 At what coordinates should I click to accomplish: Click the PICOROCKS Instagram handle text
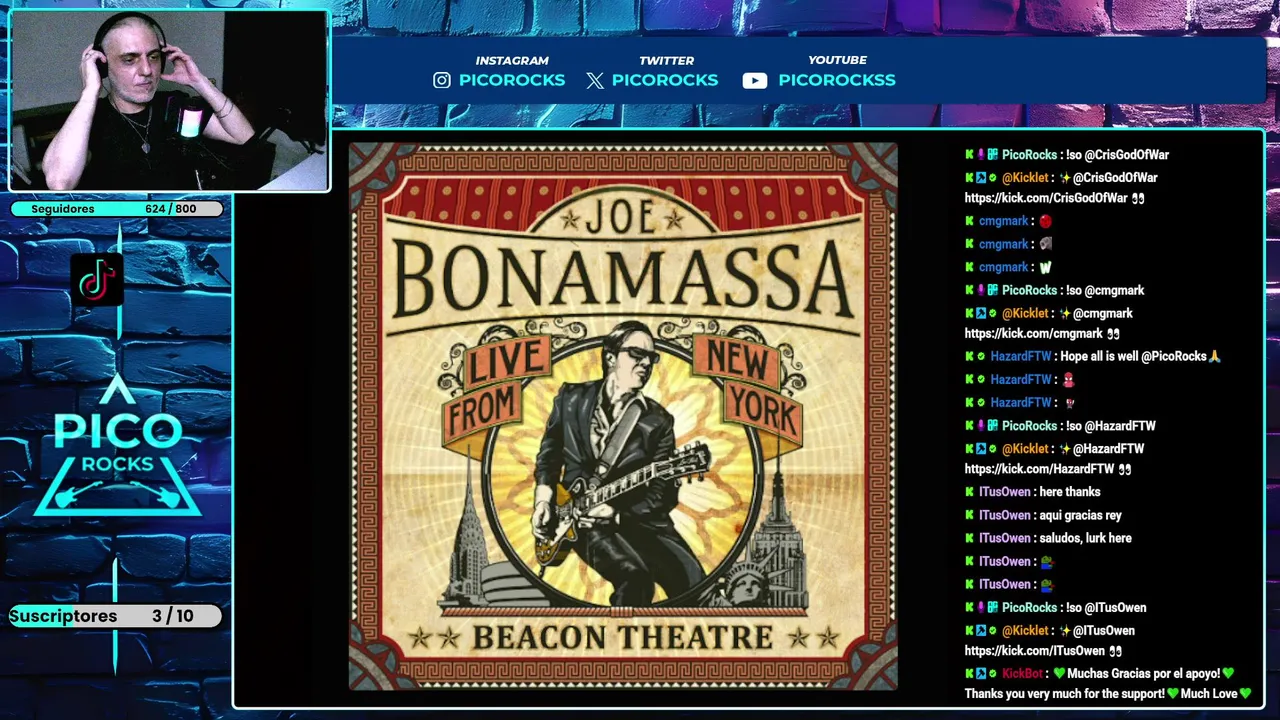pos(512,80)
